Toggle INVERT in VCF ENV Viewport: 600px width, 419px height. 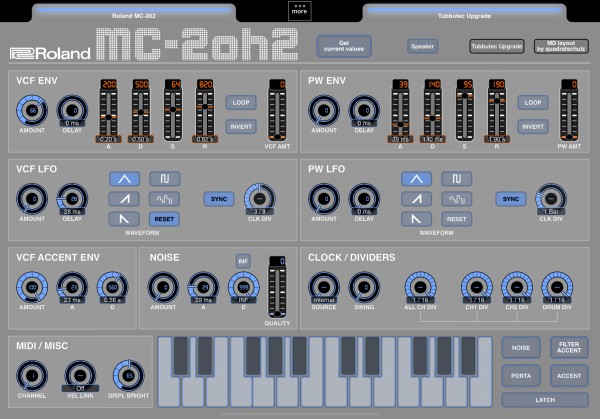click(241, 127)
